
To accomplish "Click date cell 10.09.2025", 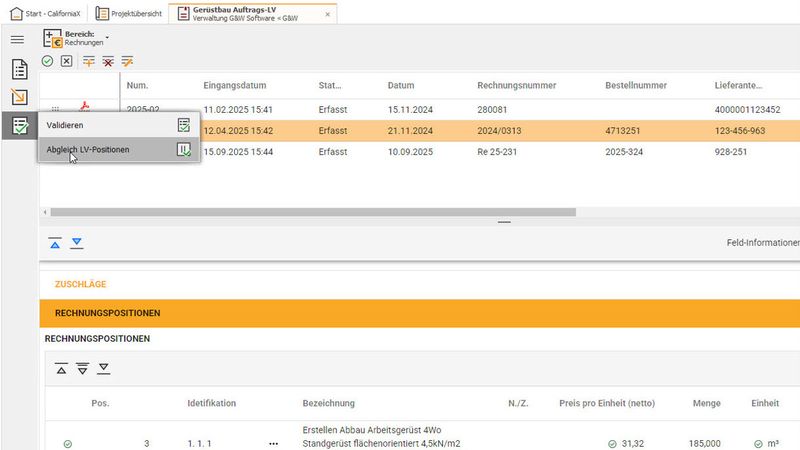I will point(410,152).
